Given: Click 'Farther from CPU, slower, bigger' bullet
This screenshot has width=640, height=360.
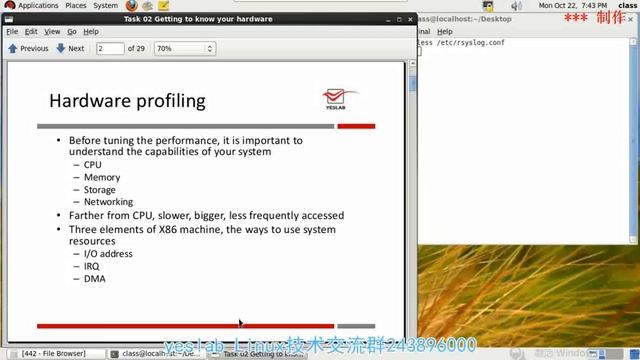Looking at the screenshot, I should point(207,216).
